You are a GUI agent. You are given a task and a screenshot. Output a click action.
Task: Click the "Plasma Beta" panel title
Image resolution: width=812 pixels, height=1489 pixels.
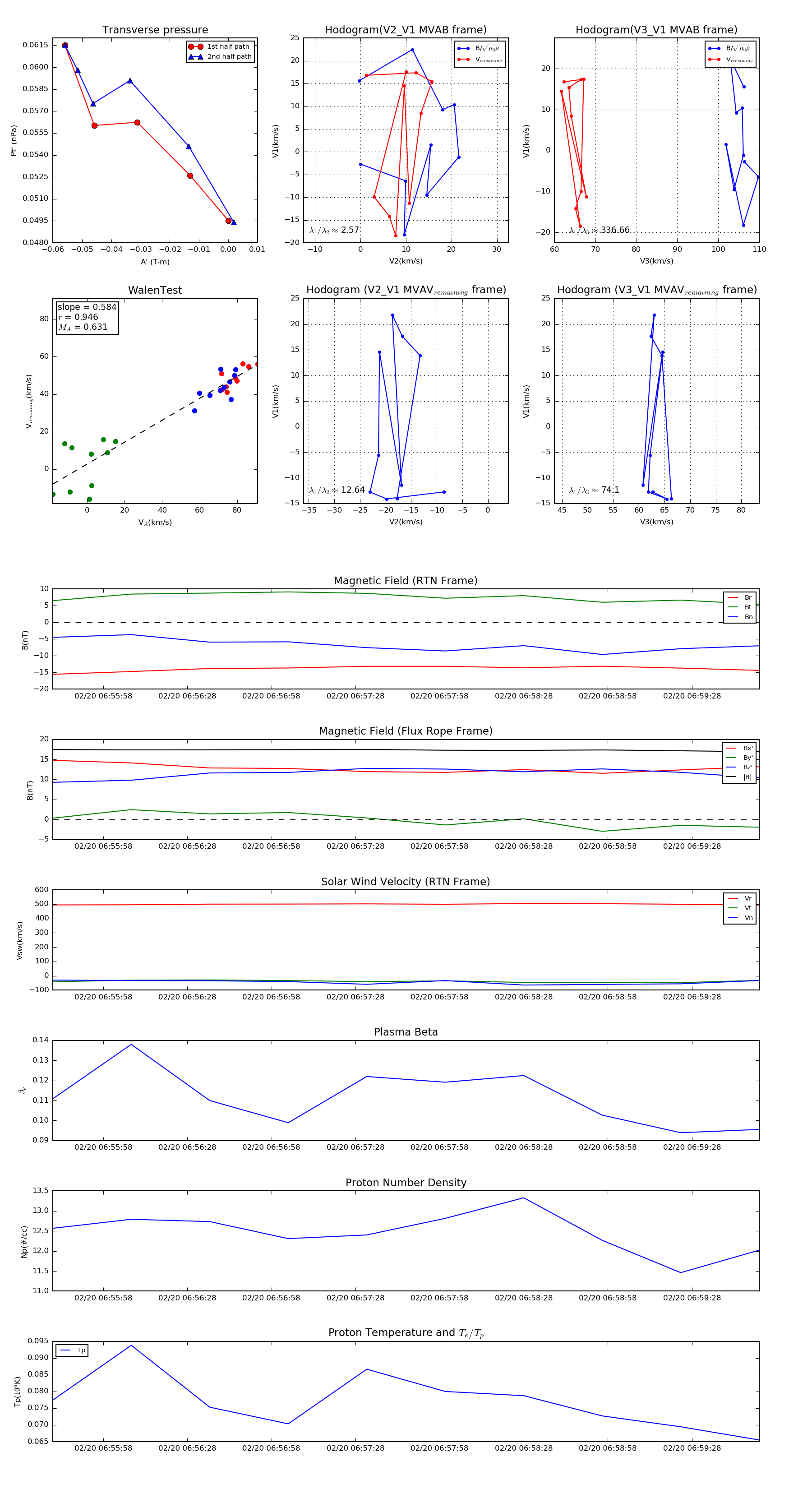406,1032
